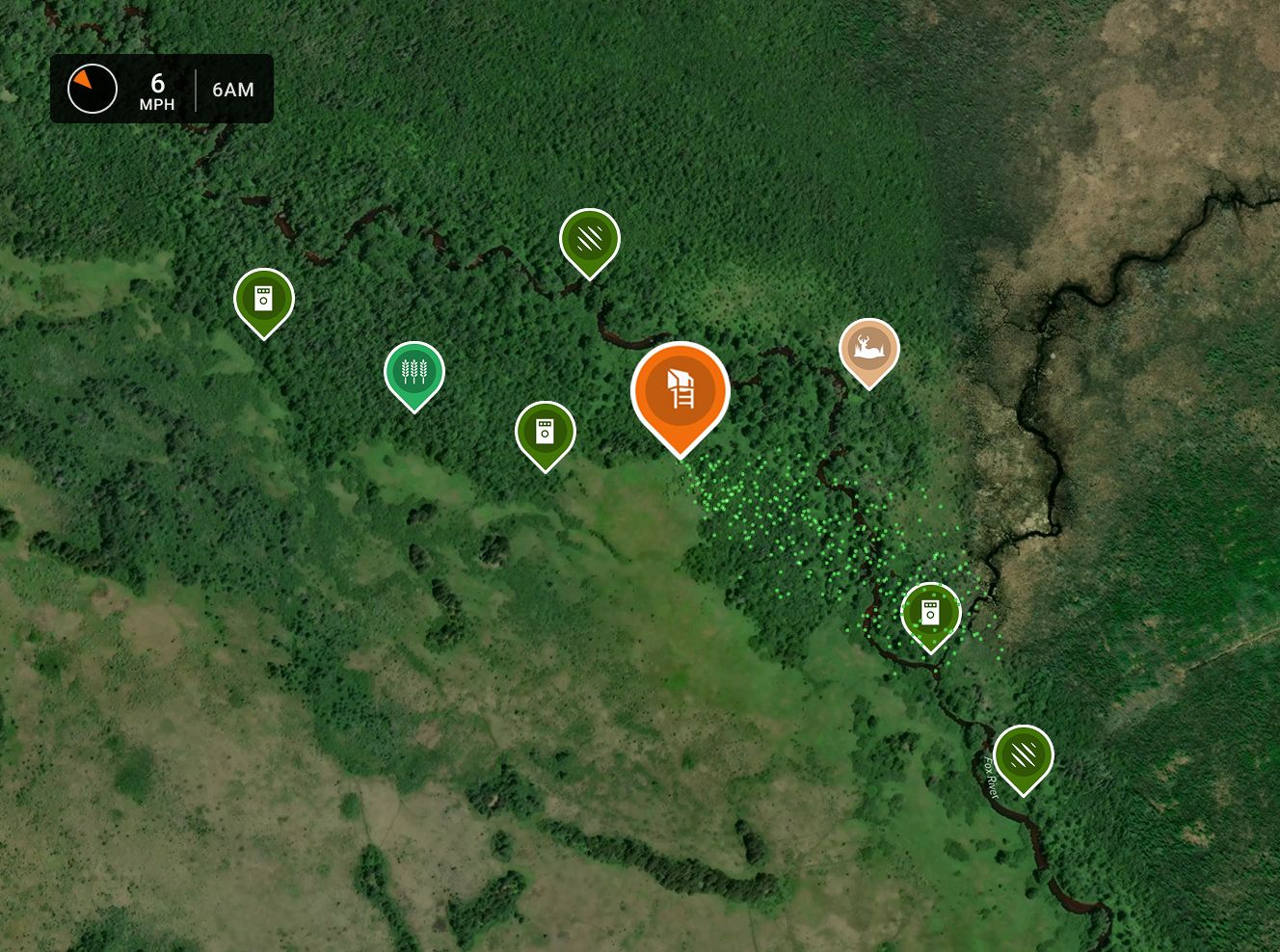The height and width of the screenshot is (952, 1280).
Task: Select the 6AM time label
Action: coord(233,90)
